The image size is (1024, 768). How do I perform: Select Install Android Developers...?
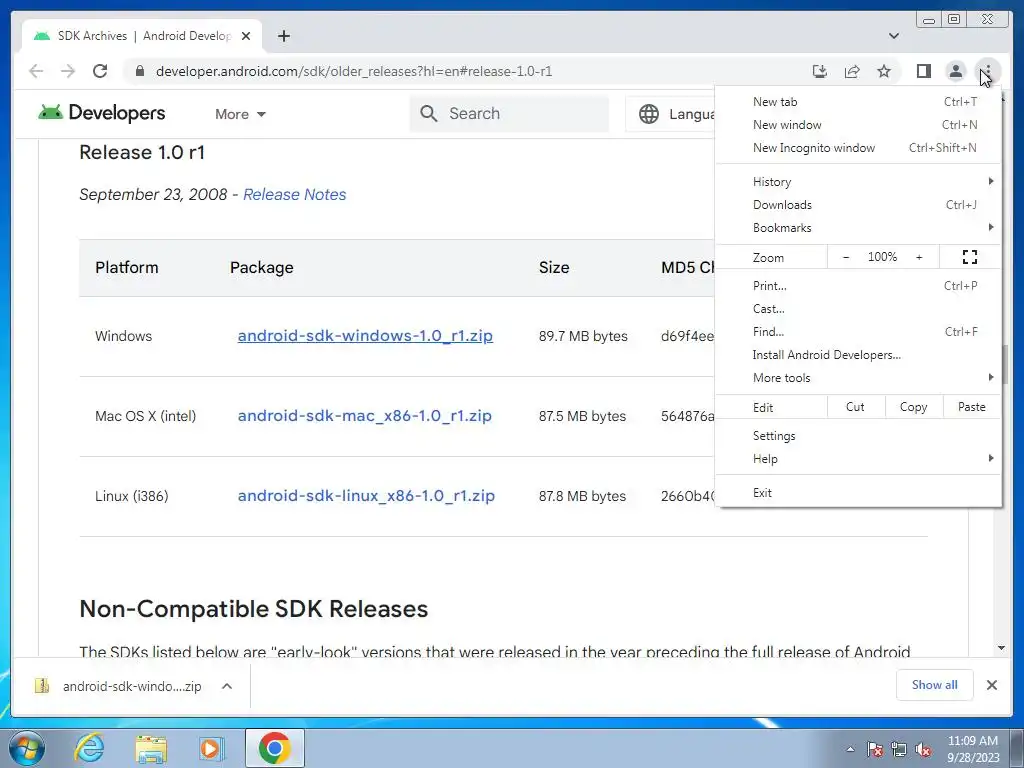point(858,355)
